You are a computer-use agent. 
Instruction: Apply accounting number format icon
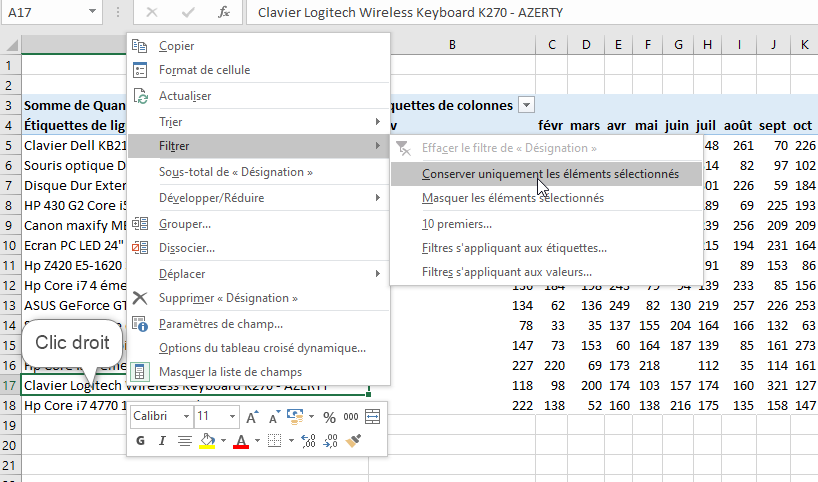click(x=295, y=416)
